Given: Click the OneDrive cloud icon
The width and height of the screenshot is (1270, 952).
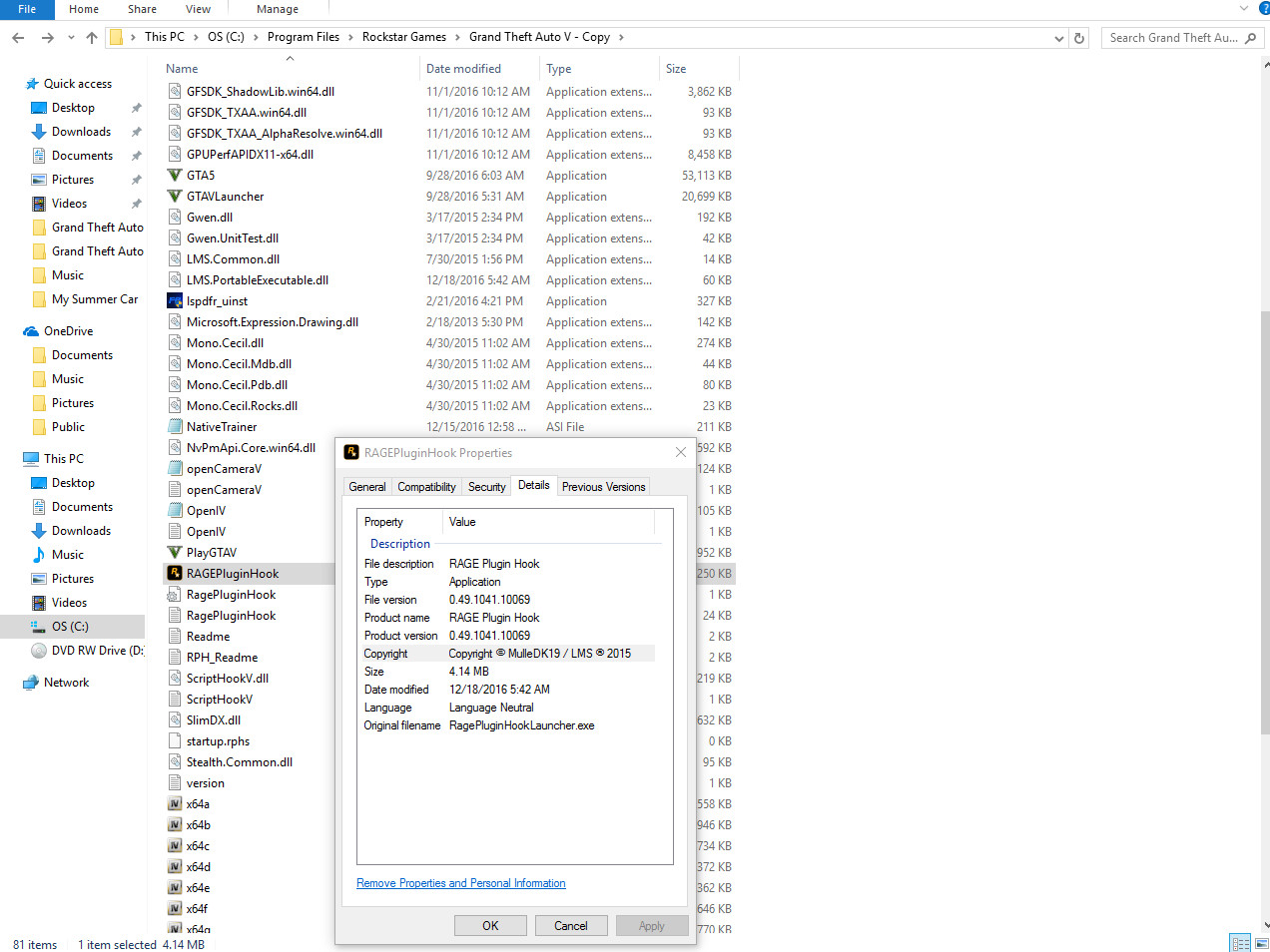Looking at the screenshot, I should [31, 331].
